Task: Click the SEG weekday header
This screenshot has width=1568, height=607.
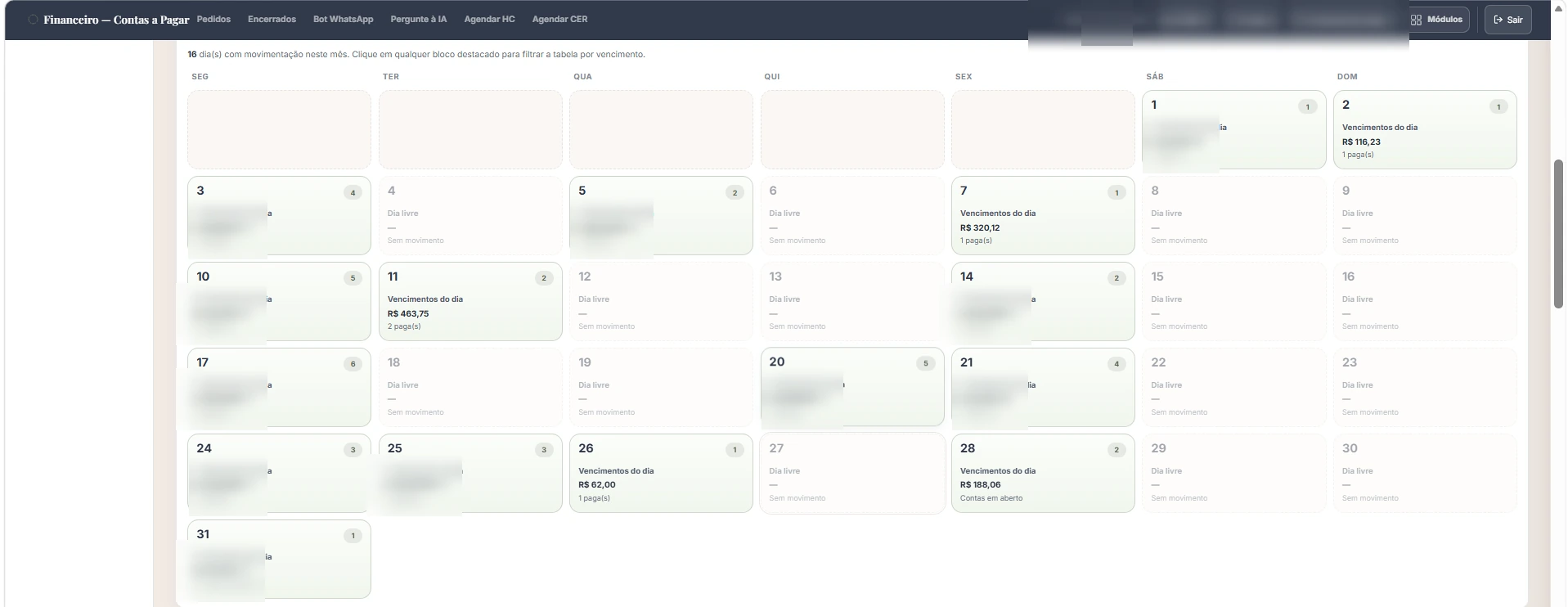Action: point(200,77)
